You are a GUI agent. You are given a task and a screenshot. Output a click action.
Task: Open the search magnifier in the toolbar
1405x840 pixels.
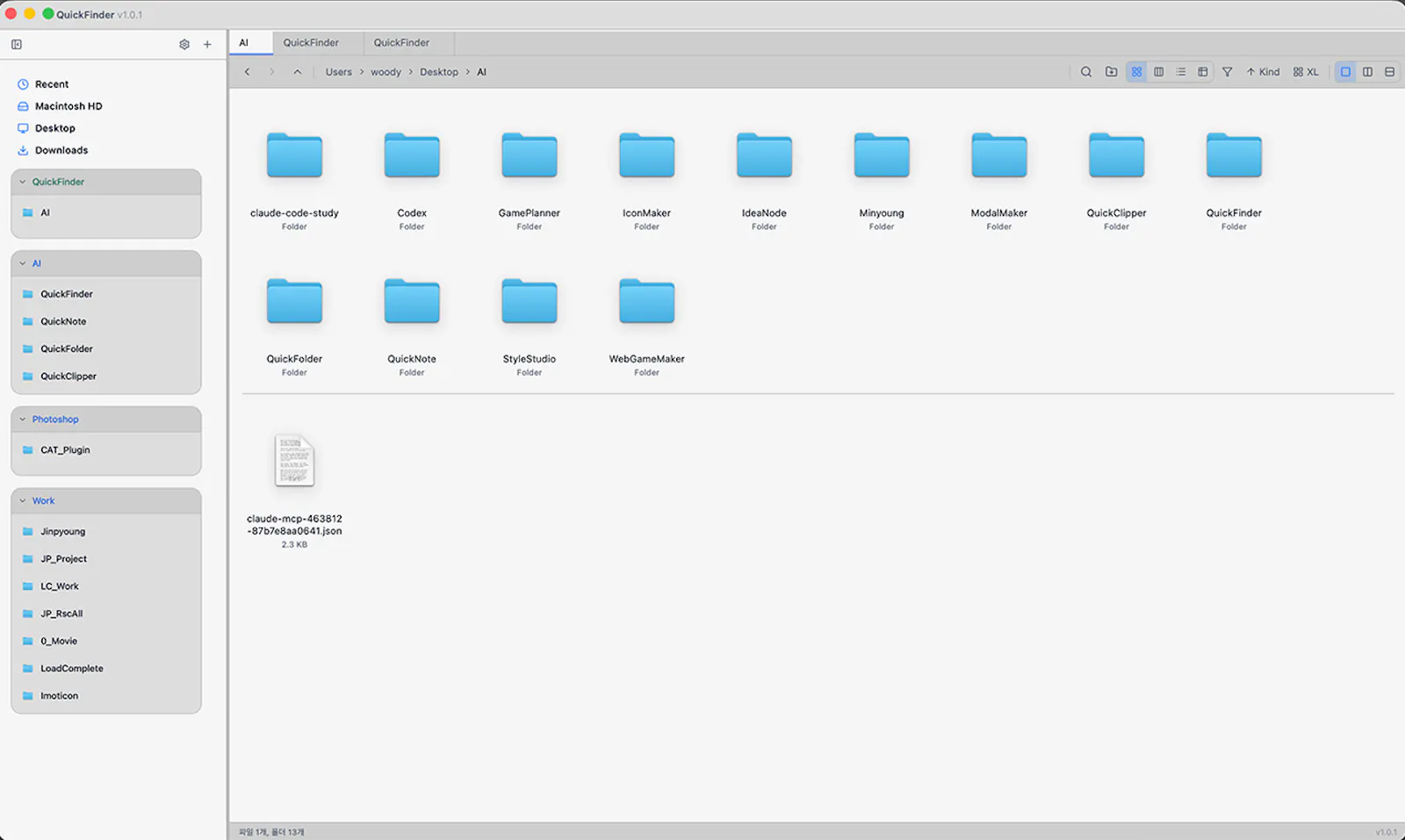[1086, 72]
